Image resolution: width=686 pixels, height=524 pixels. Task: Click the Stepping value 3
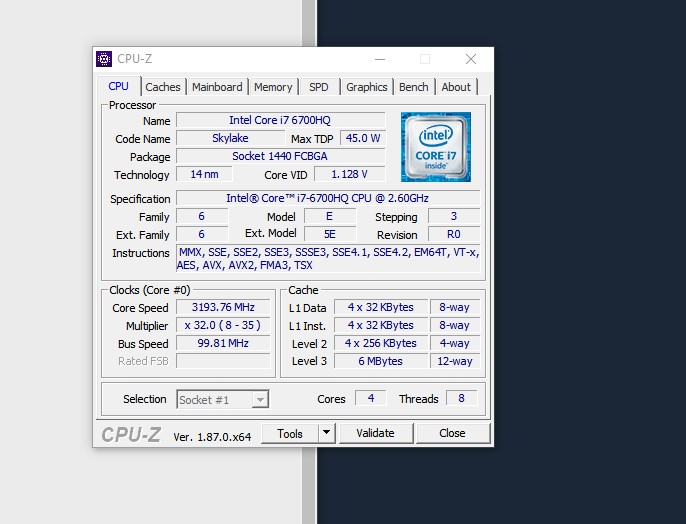pos(454,216)
